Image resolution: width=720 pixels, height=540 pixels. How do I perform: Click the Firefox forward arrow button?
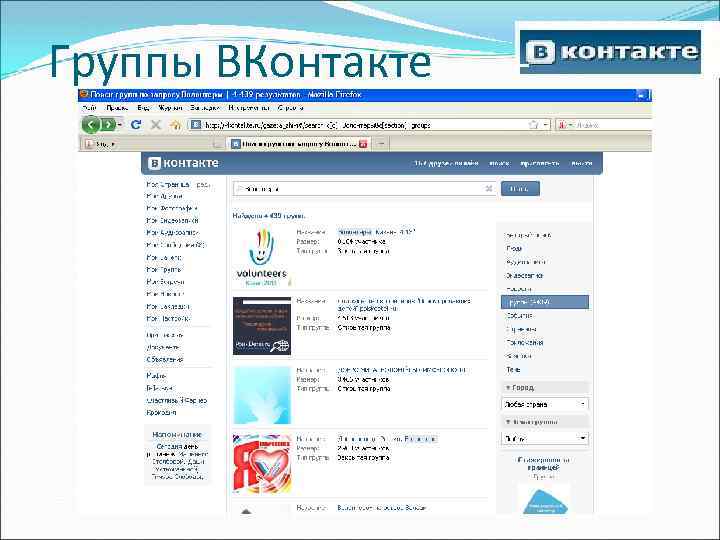point(108,124)
